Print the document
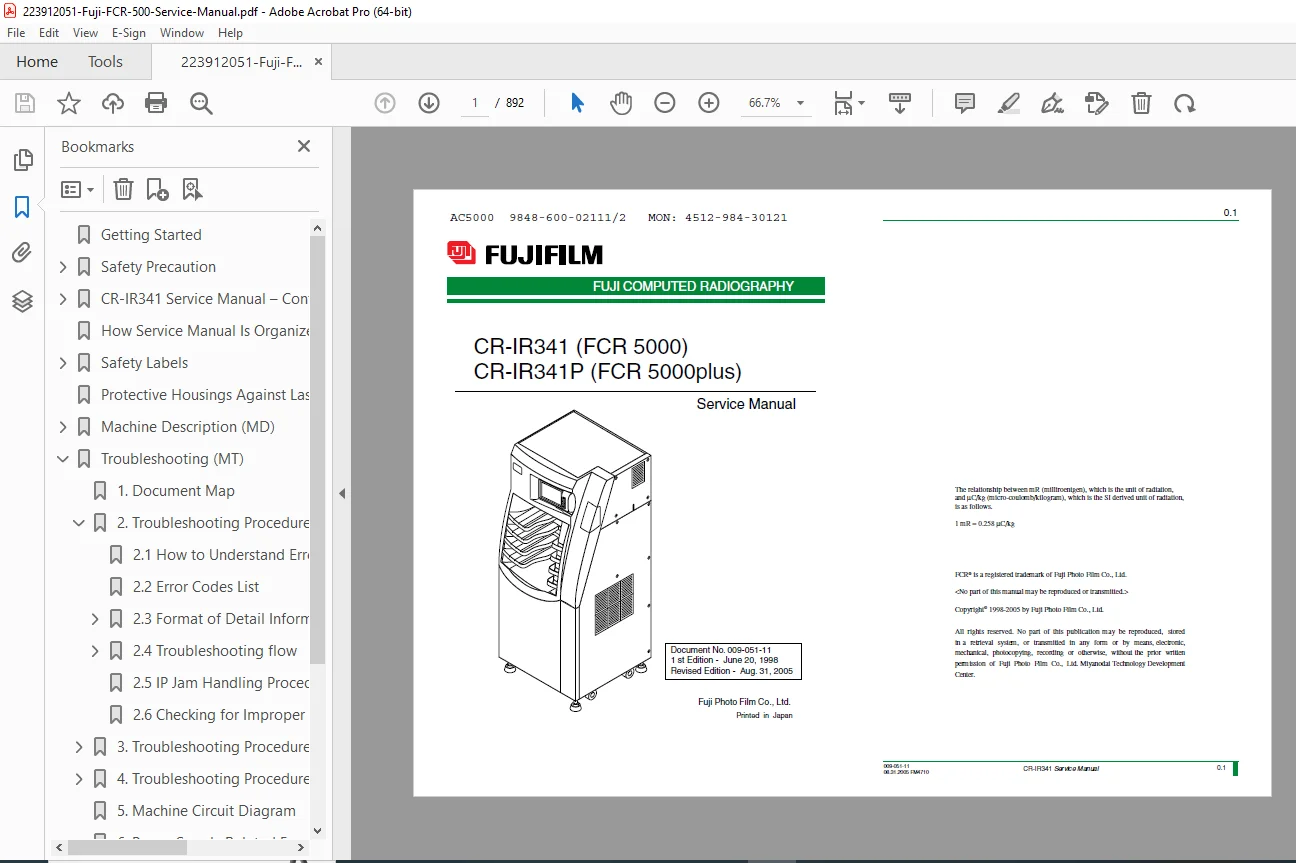The width and height of the screenshot is (1296, 863). coord(156,103)
